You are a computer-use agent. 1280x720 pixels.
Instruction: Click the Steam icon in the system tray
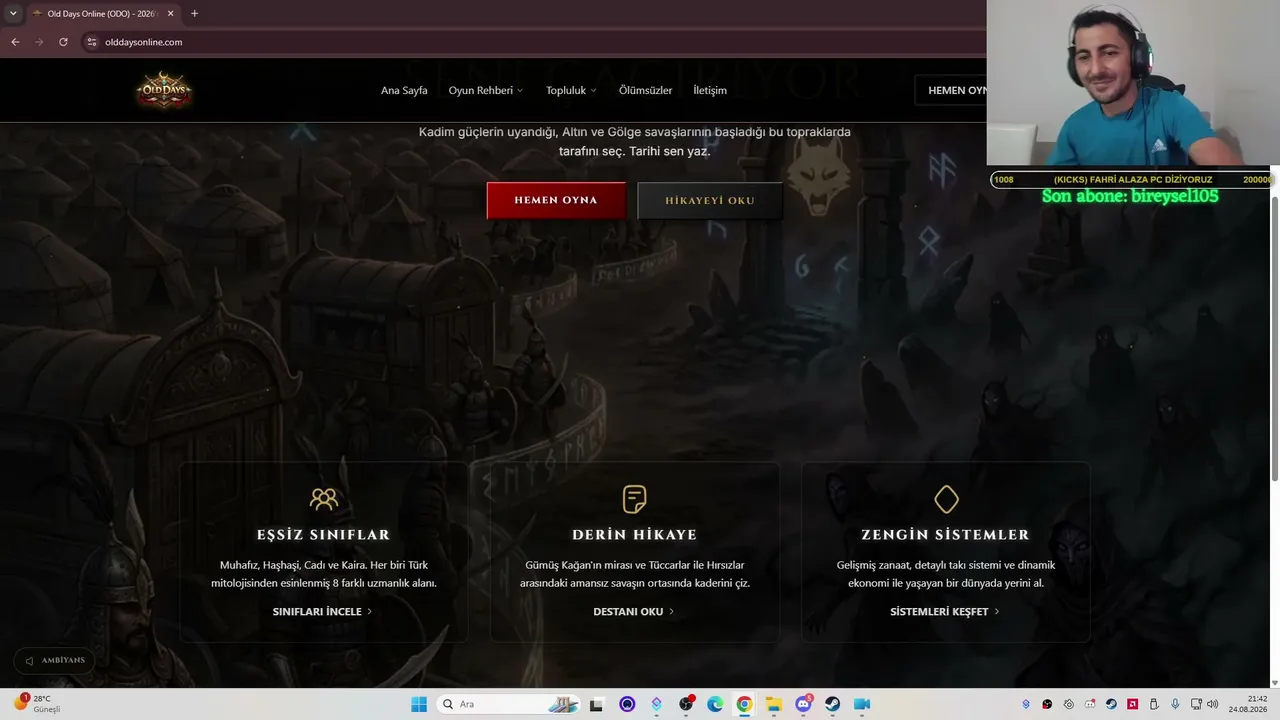point(1111,704)
